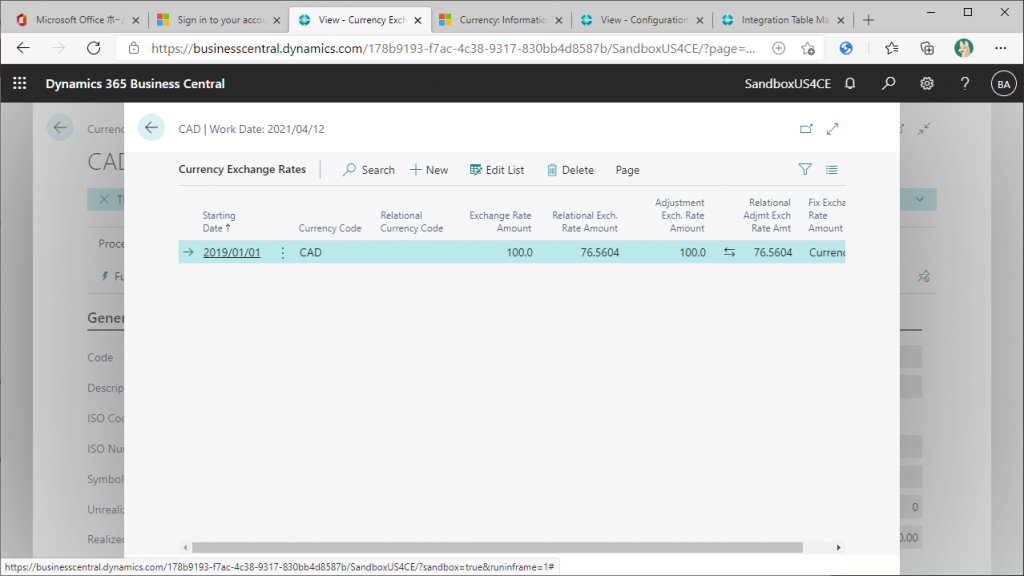Click the background Currency card back arrow
The height and width of the screenshot is (576, 1024).
[x=60, y=128]
